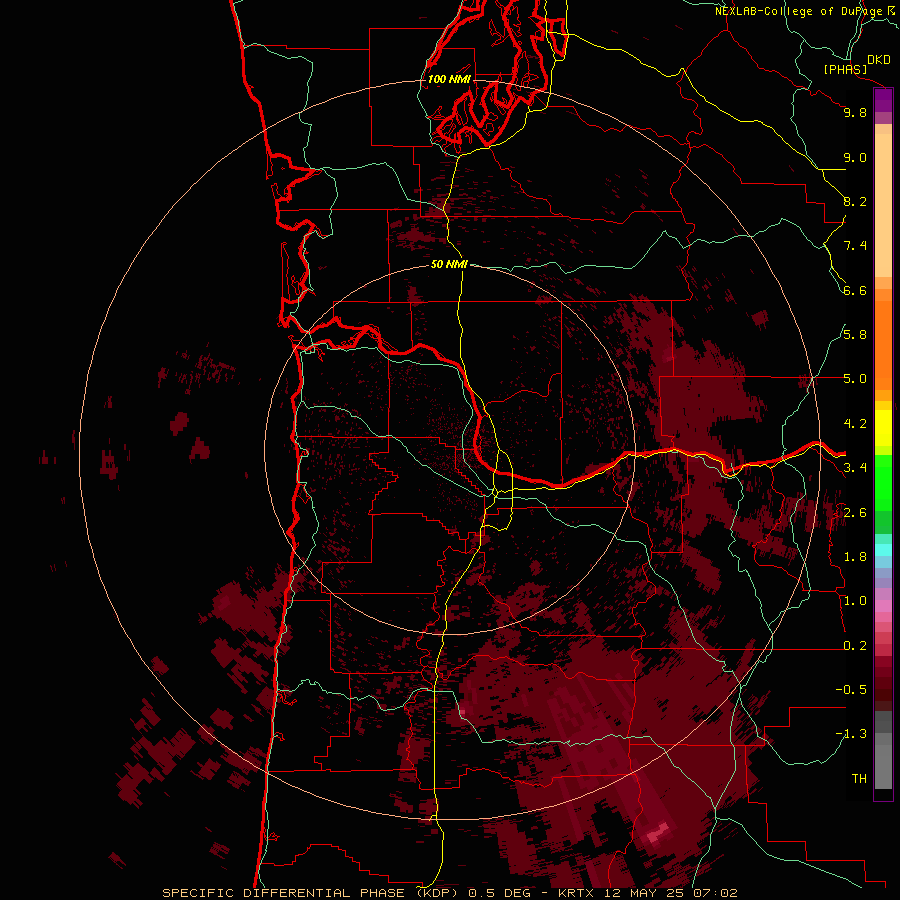Image resolution: width=900 pixels, height=900 pixels.
Task: Select the 1.8 scale value
Action: 855,557
